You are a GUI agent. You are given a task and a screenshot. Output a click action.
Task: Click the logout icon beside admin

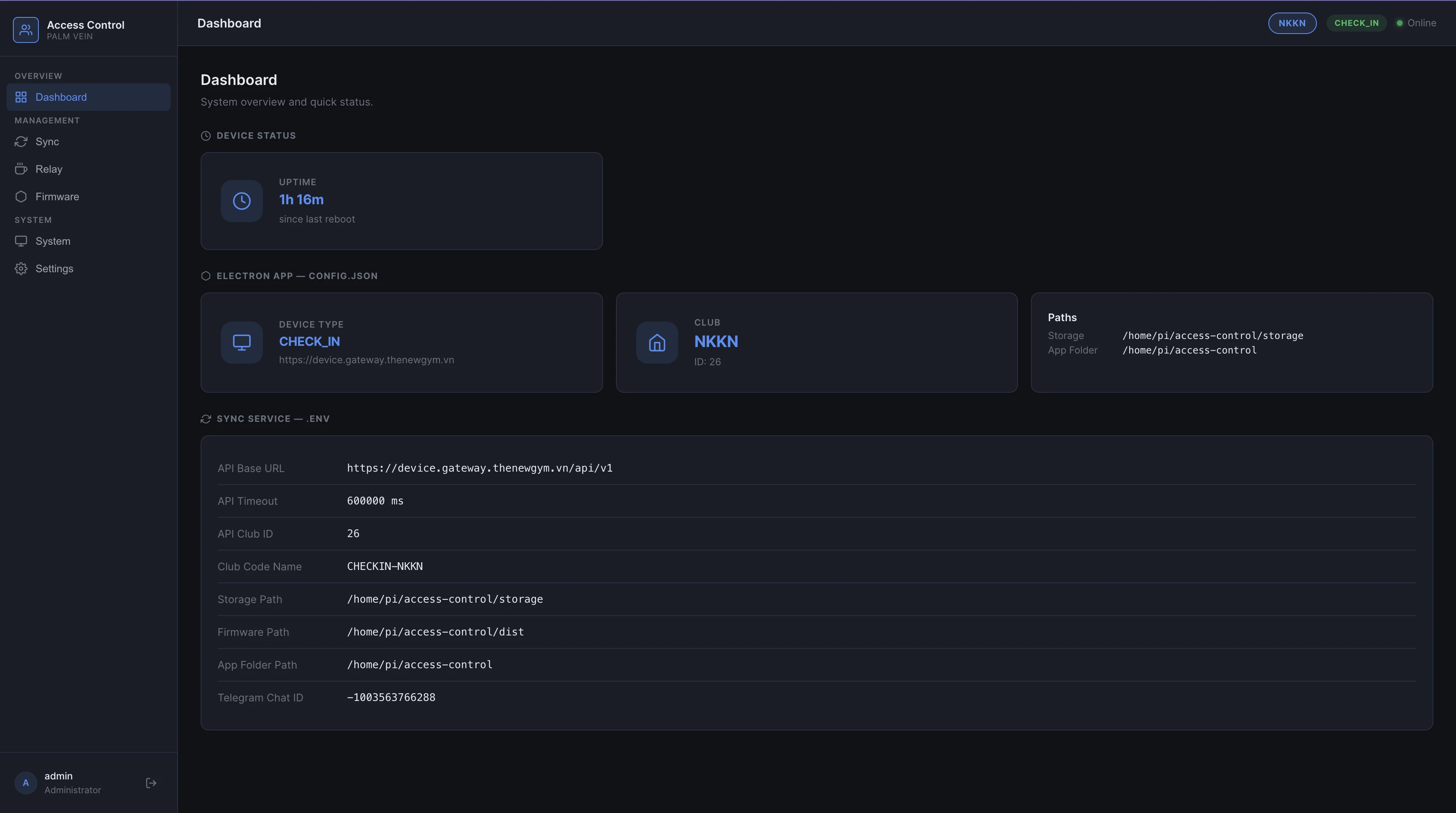[x=151, y=783]
